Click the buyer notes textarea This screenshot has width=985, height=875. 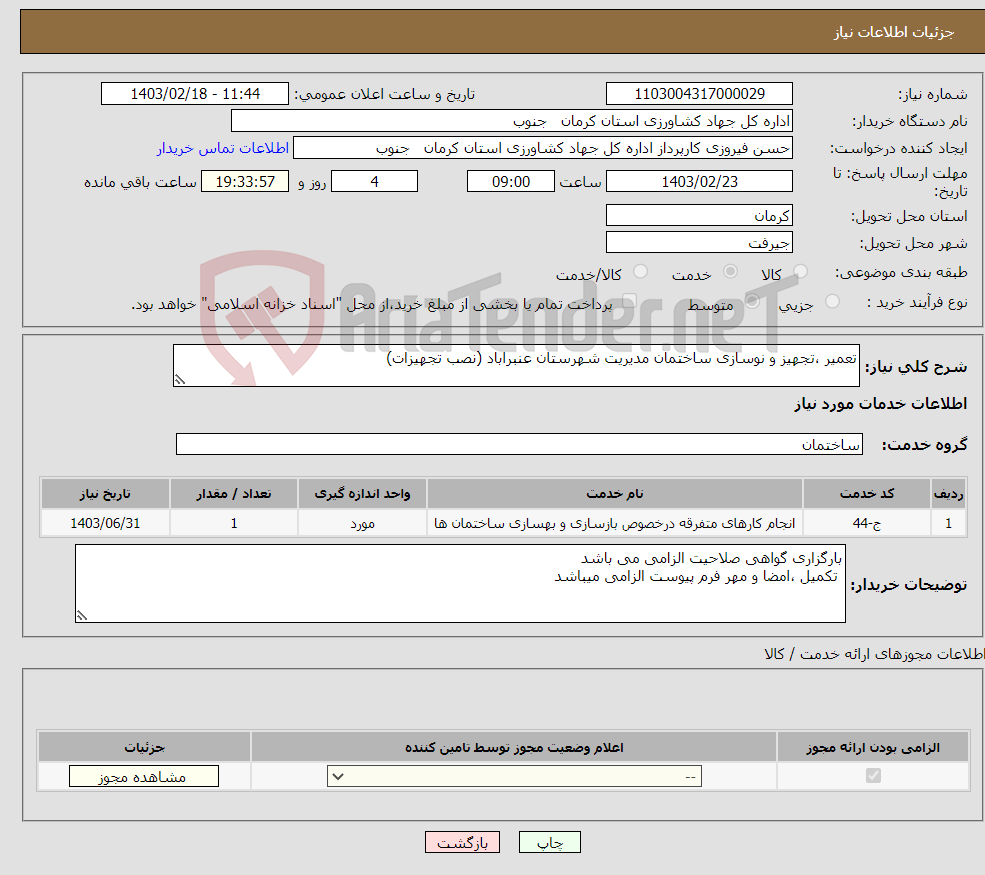(460, 584)
